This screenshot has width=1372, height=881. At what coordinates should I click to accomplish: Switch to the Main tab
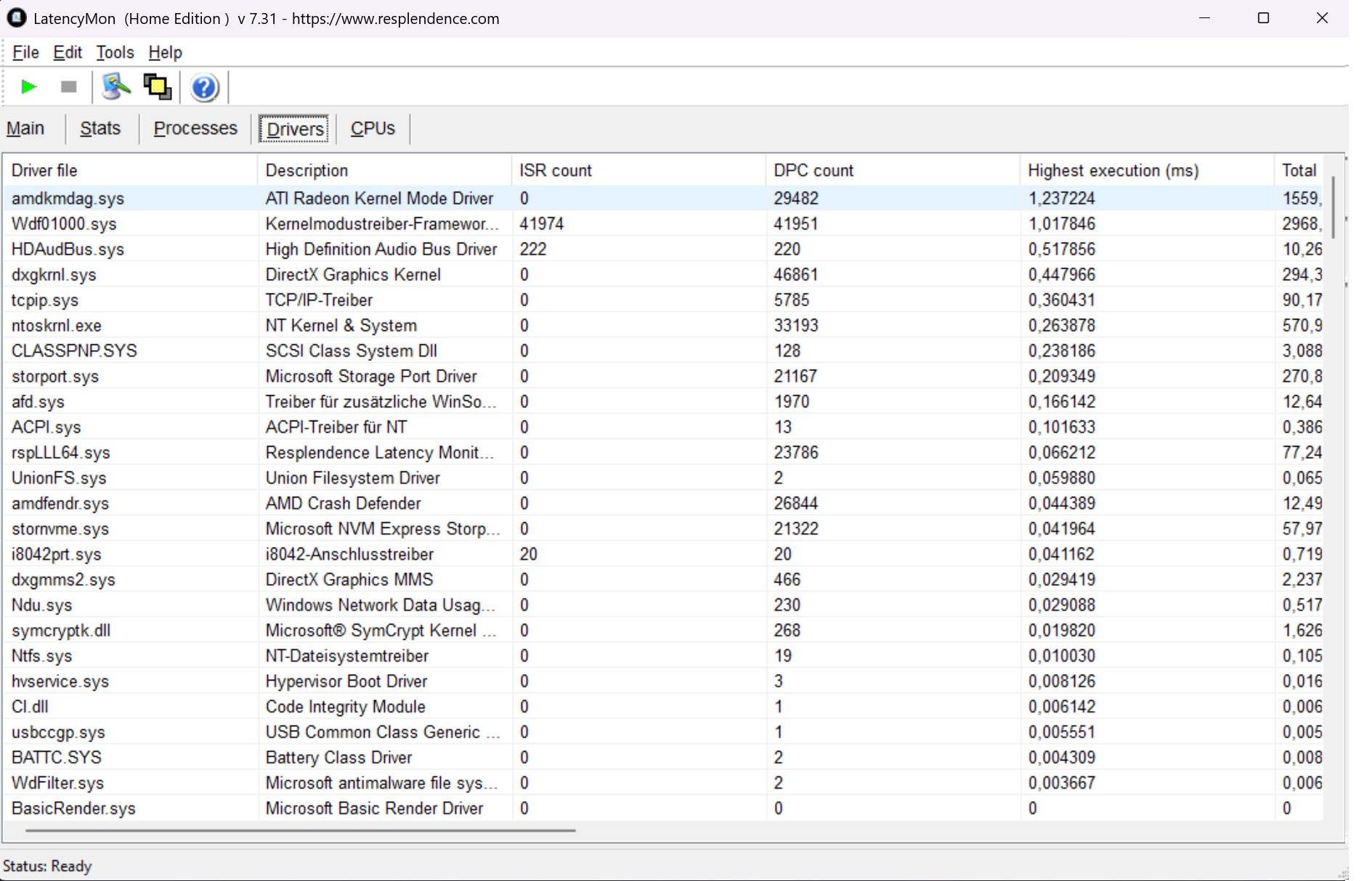[25, 129]
